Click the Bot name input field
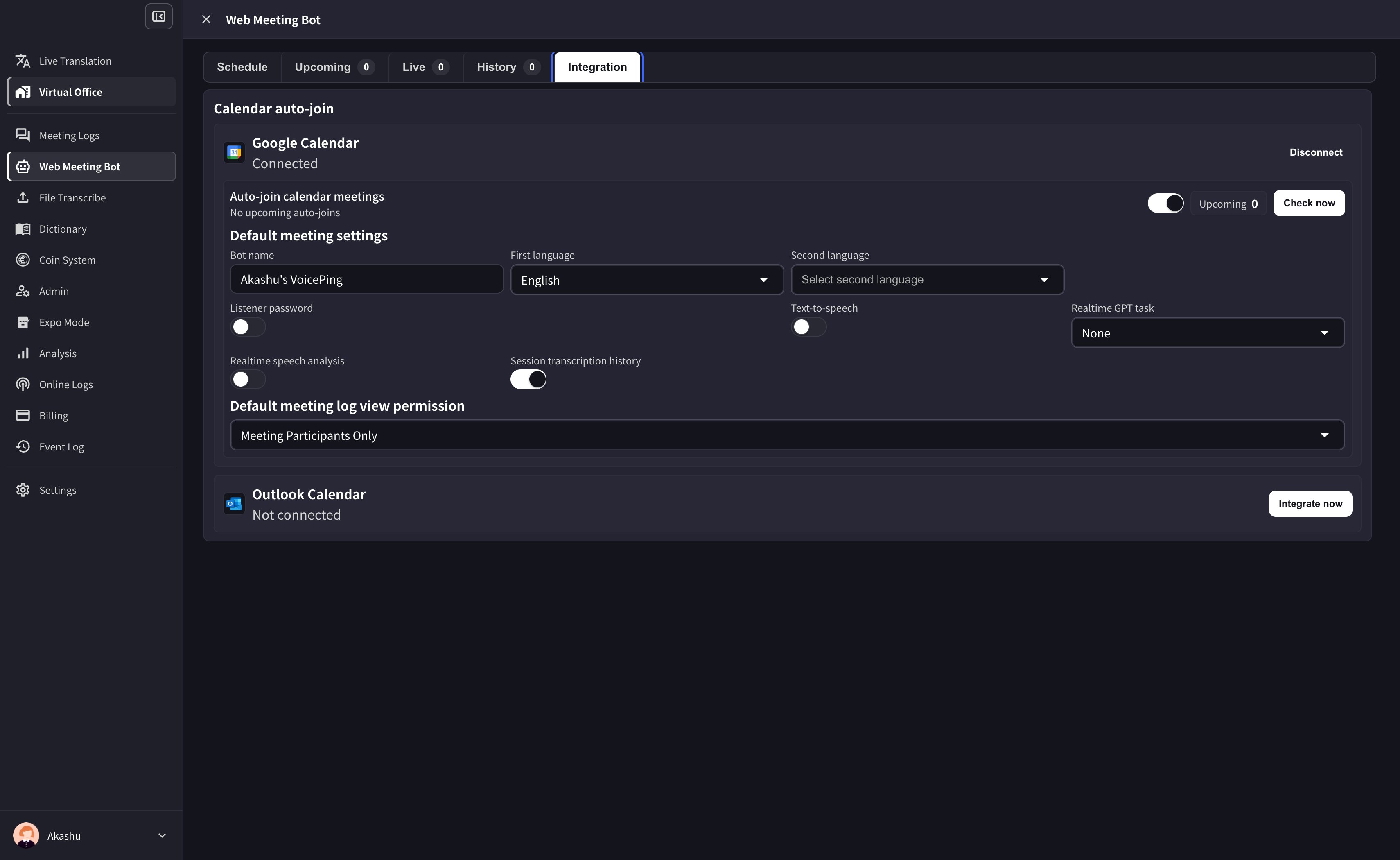The width and height of the screenshot is (1400, 860). click(x=367, y=279)
